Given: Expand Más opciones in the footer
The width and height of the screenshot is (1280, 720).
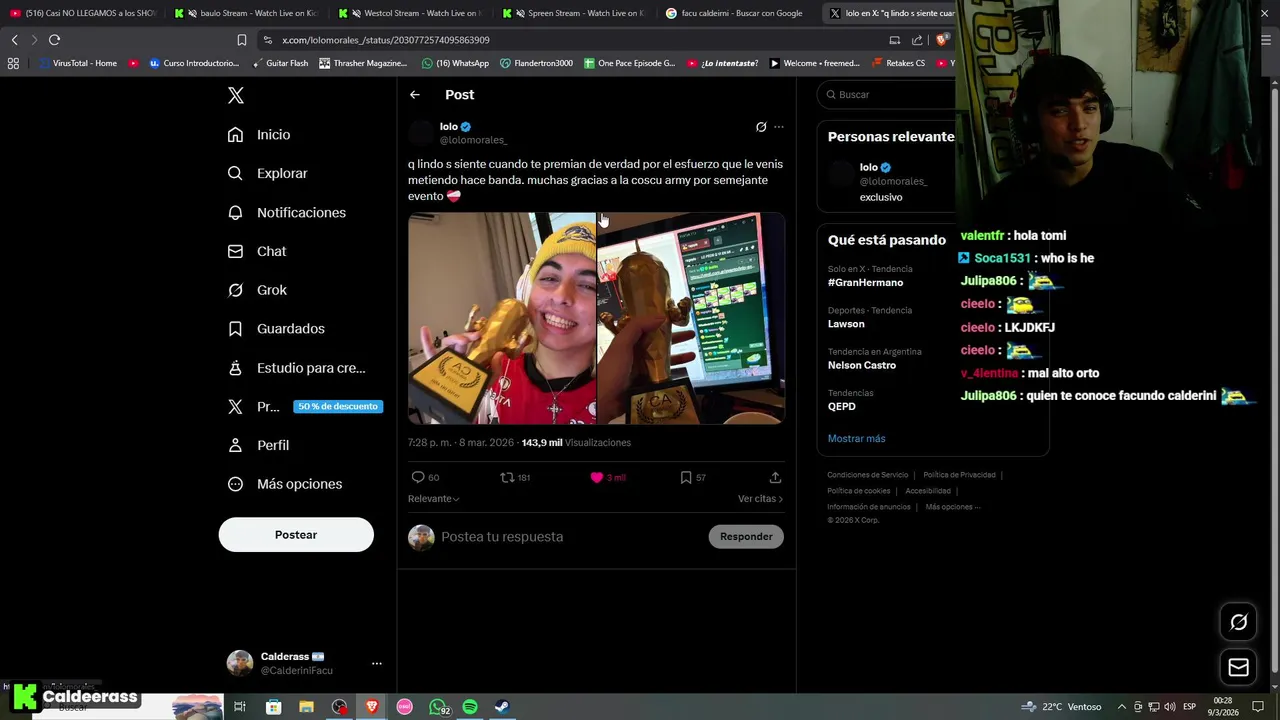Looking at the screenshot, I should (x=952, y=507).
